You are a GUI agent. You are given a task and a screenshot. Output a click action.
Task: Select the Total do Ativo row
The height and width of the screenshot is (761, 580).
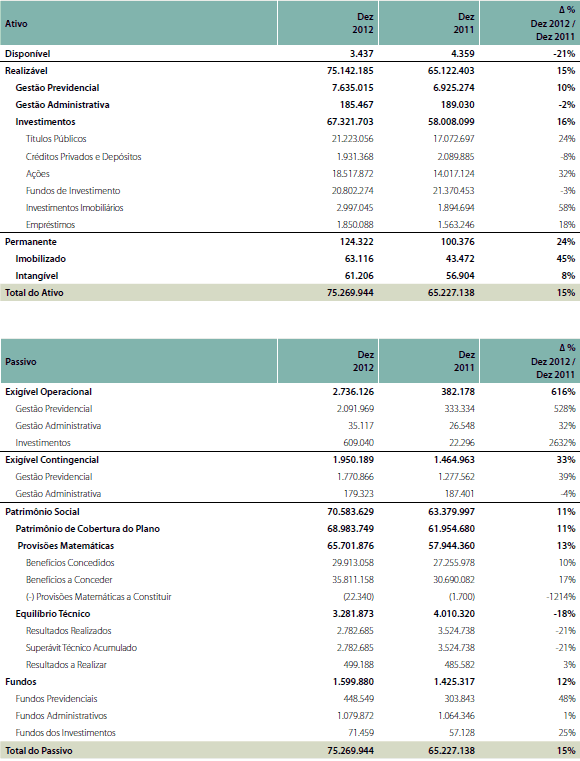click(290, 293)
